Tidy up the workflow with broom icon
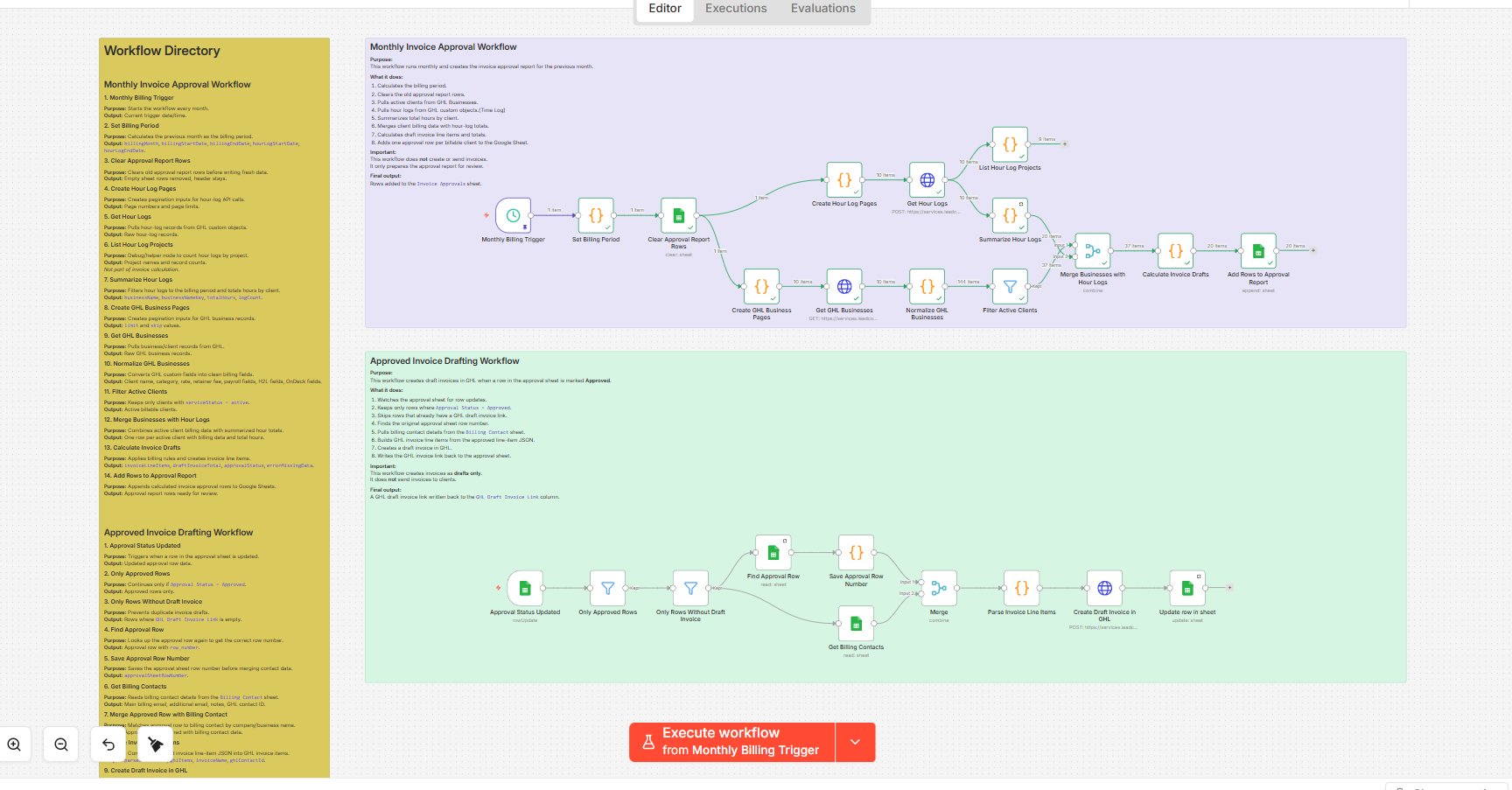 [156, 745]
